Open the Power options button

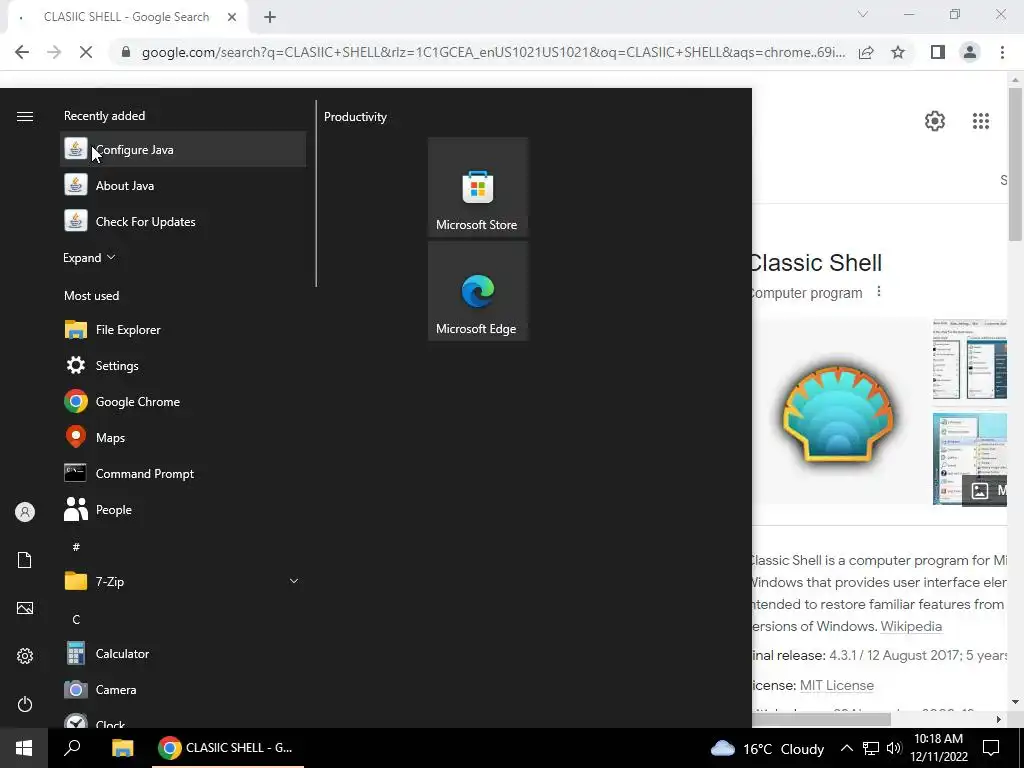(25, 704)
